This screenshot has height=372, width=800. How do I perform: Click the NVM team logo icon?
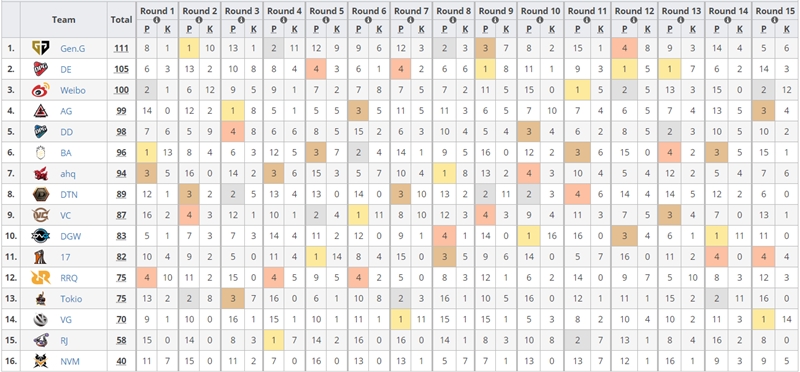click(x=41, y=362)
